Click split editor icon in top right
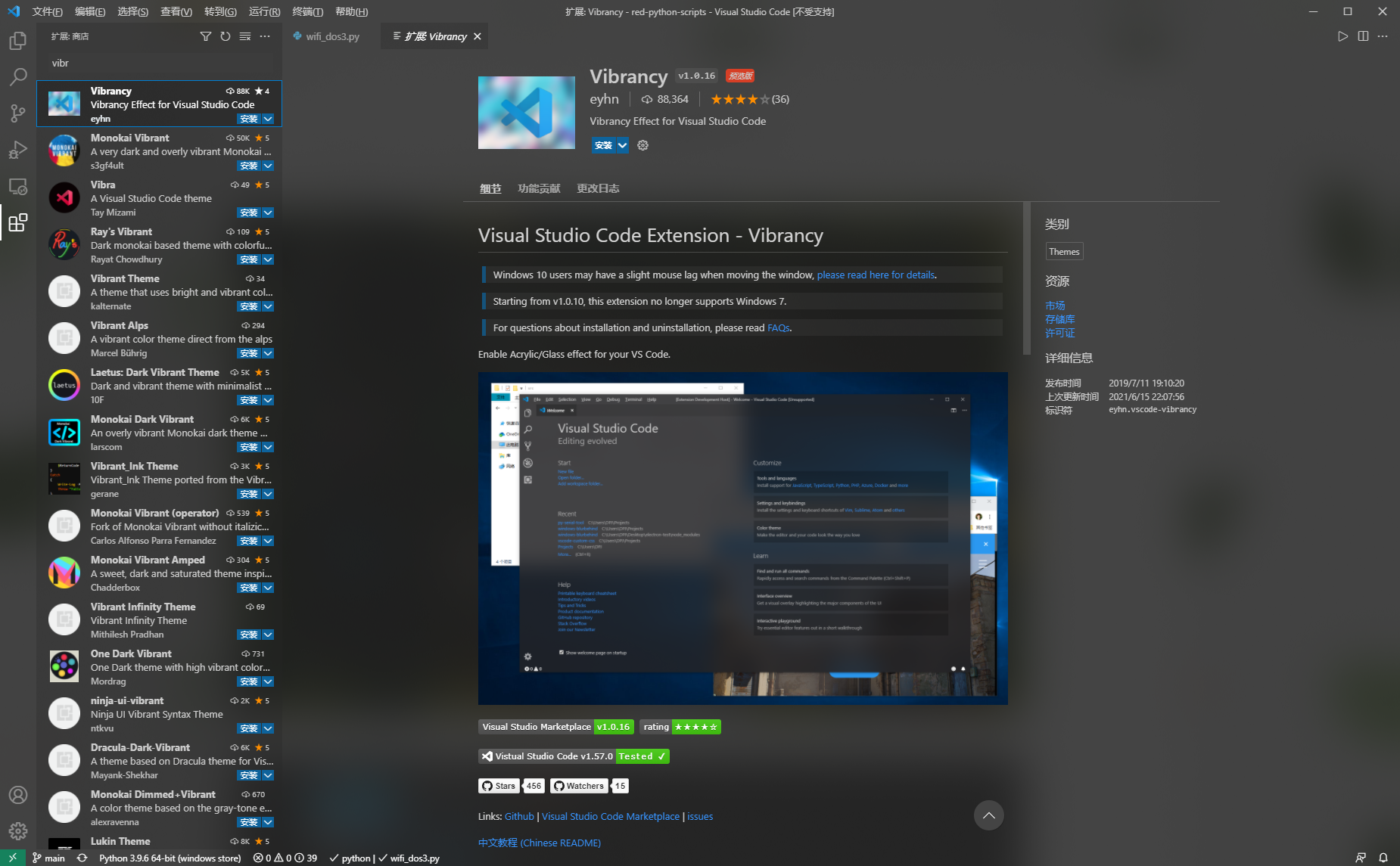 1363,36
